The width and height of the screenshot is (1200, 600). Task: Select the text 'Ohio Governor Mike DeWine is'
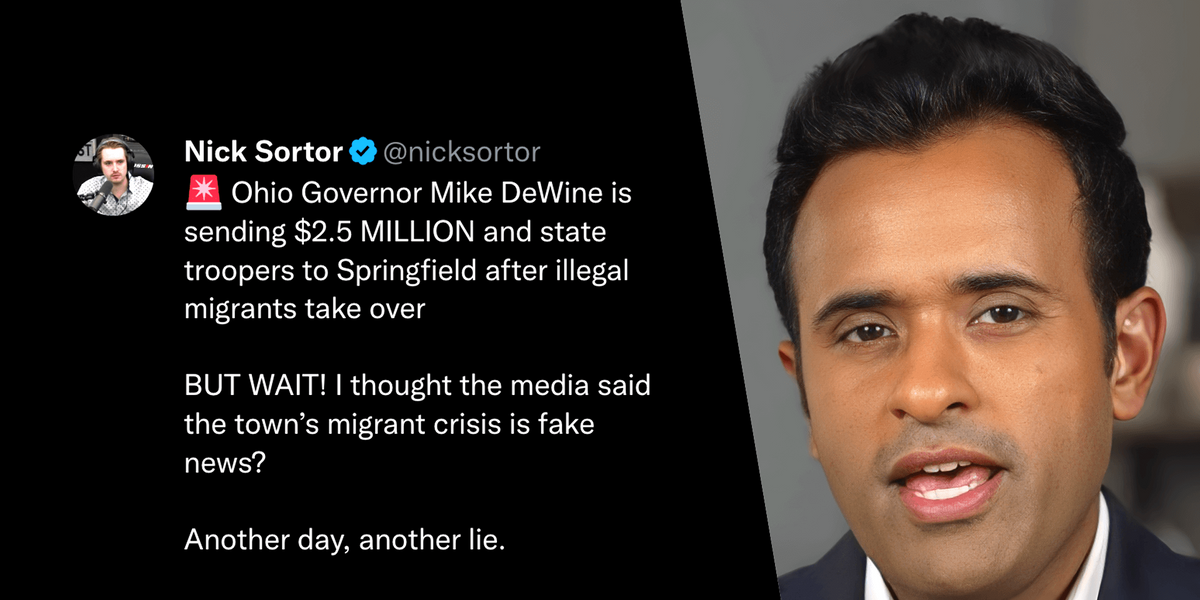coord(432,194)
